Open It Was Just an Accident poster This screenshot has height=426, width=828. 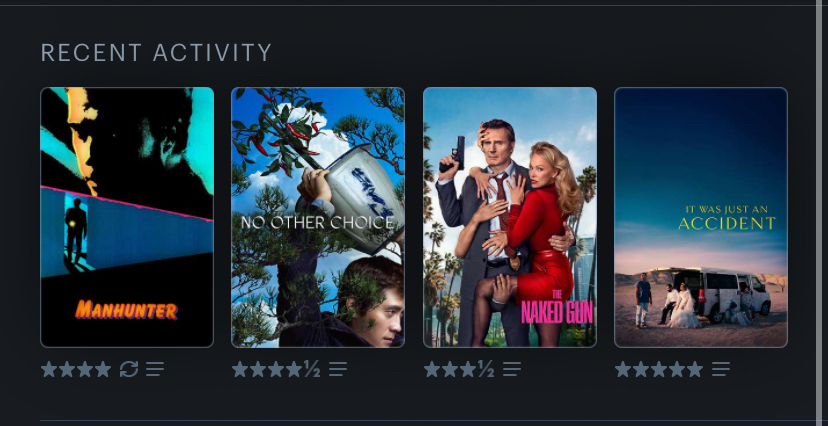(701, 217)
